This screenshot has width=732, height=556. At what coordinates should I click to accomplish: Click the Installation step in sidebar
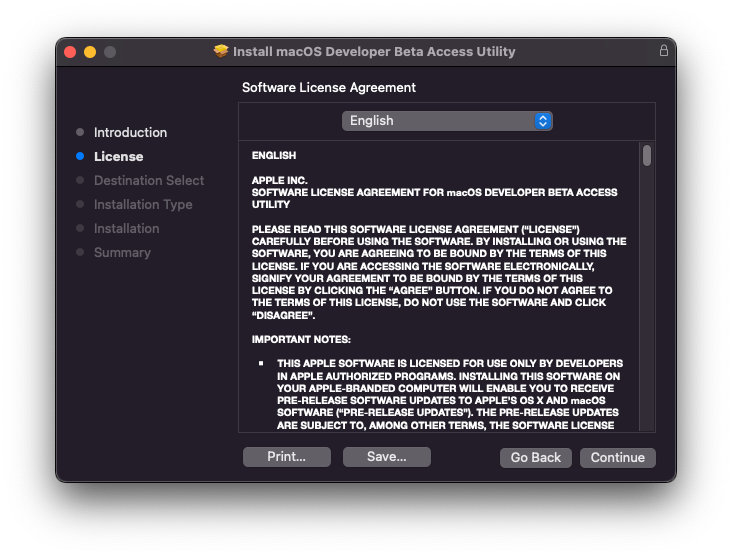(x=127, y=228)
